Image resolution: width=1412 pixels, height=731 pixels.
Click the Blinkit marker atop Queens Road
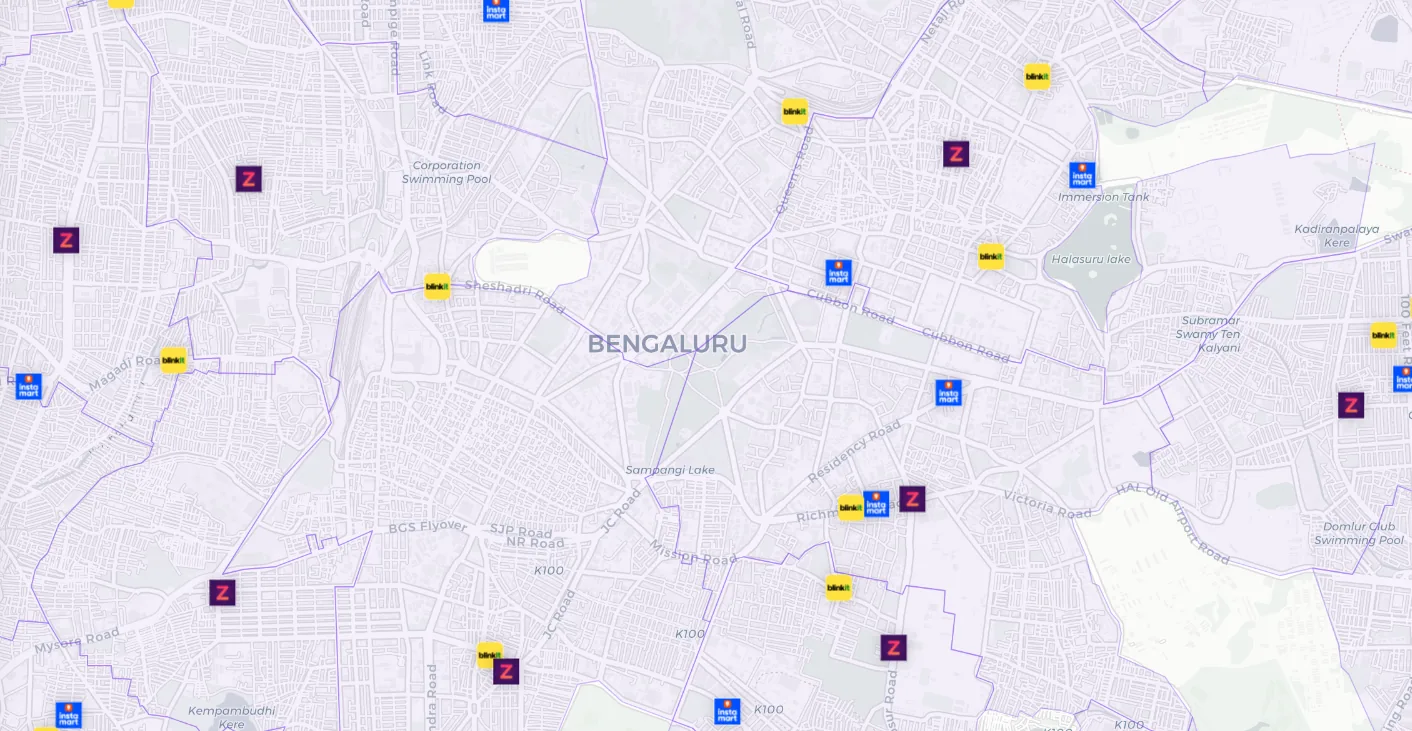tap(794, 111)
